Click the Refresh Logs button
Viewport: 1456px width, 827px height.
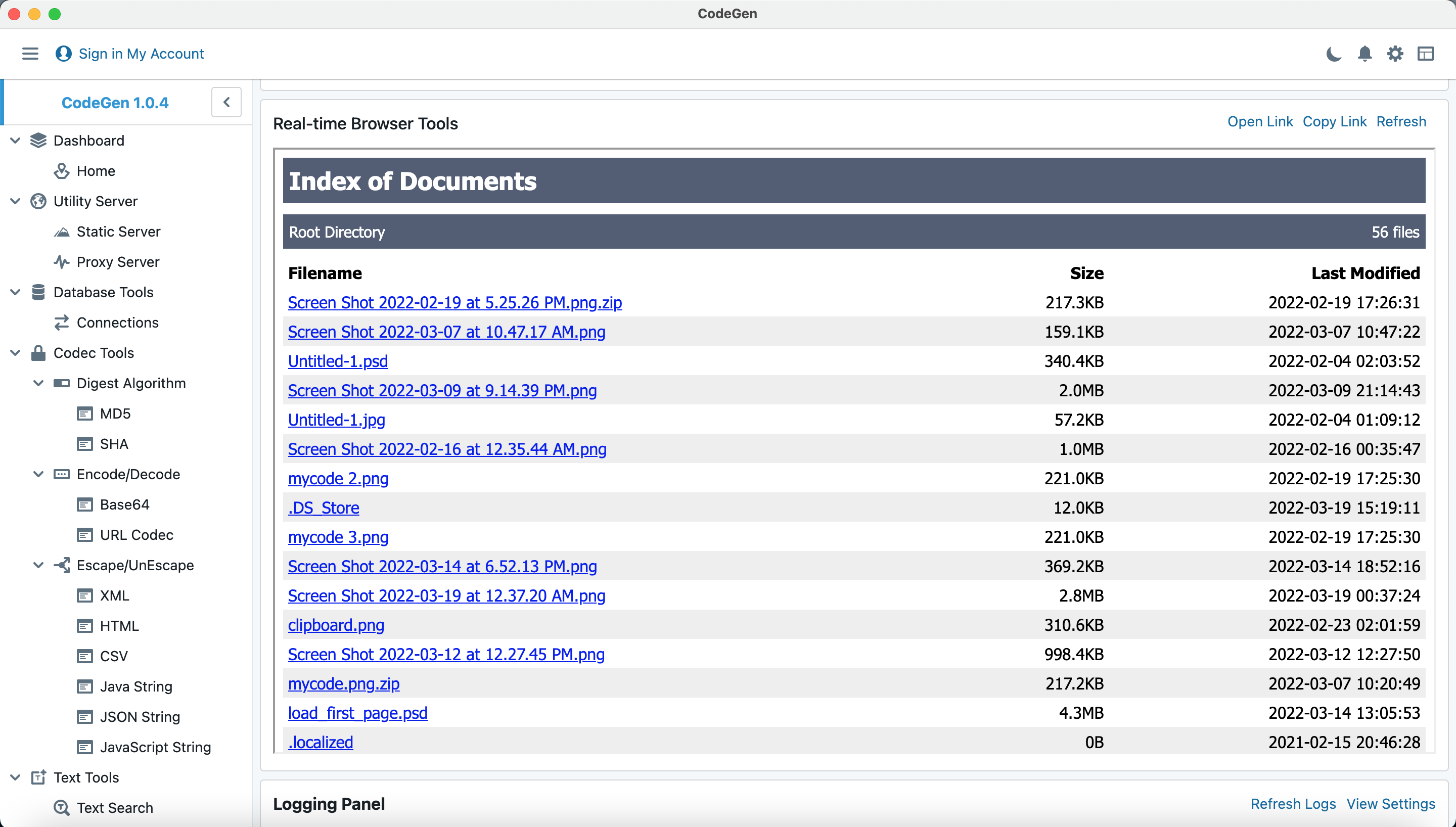pyautogui.click(x=1294, y=803)
